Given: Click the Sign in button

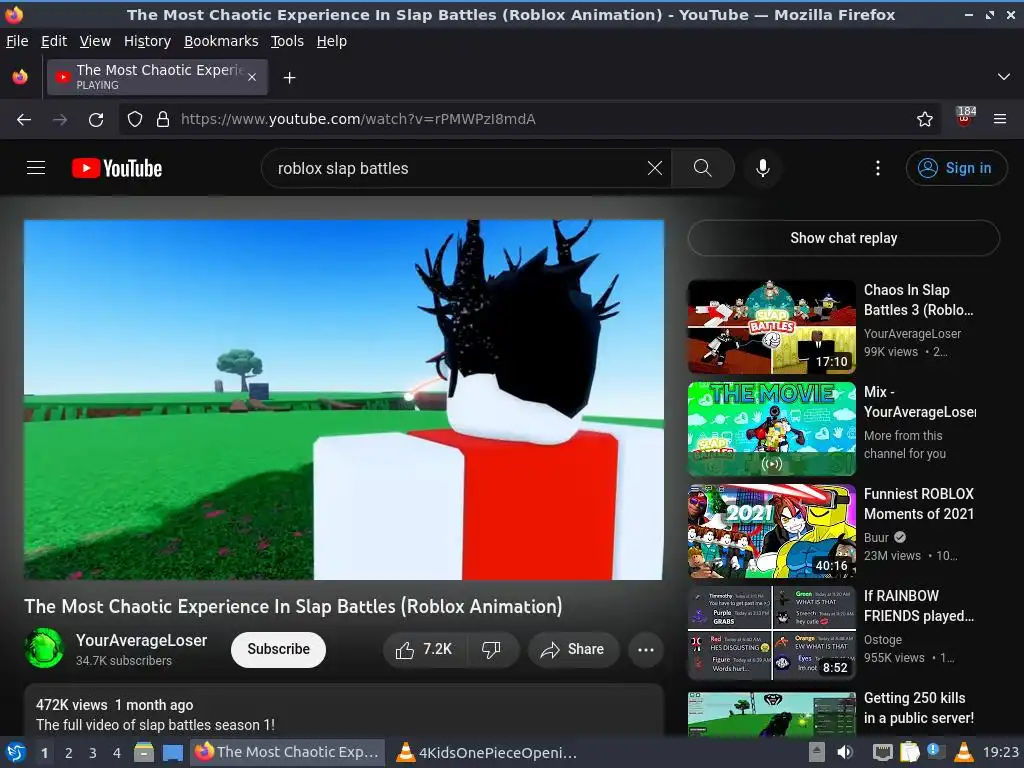Looking at the screenshot, I should 956,168.
